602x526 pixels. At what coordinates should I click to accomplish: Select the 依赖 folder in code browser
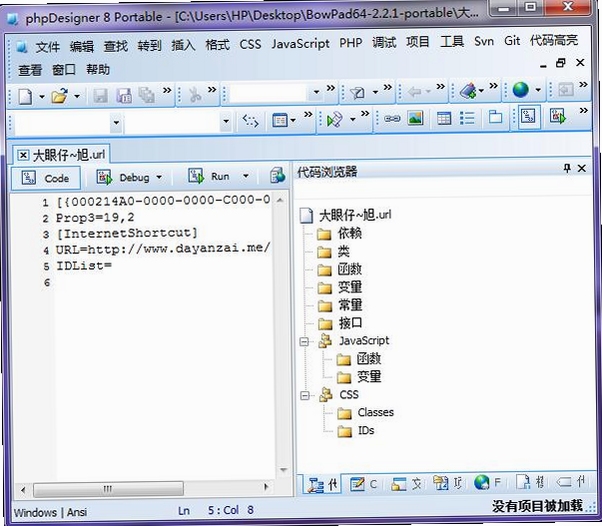click(x=349, y=233)
